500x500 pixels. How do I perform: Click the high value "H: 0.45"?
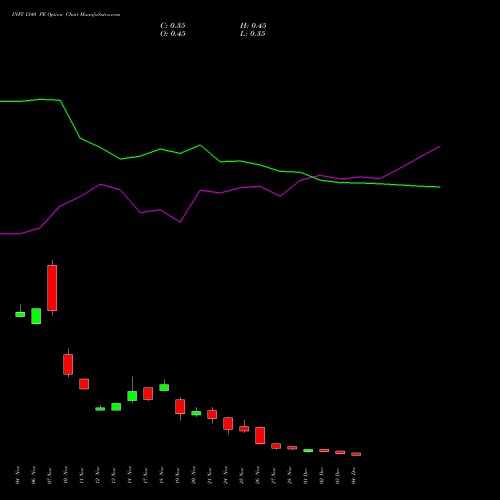(x=253, y=26)
